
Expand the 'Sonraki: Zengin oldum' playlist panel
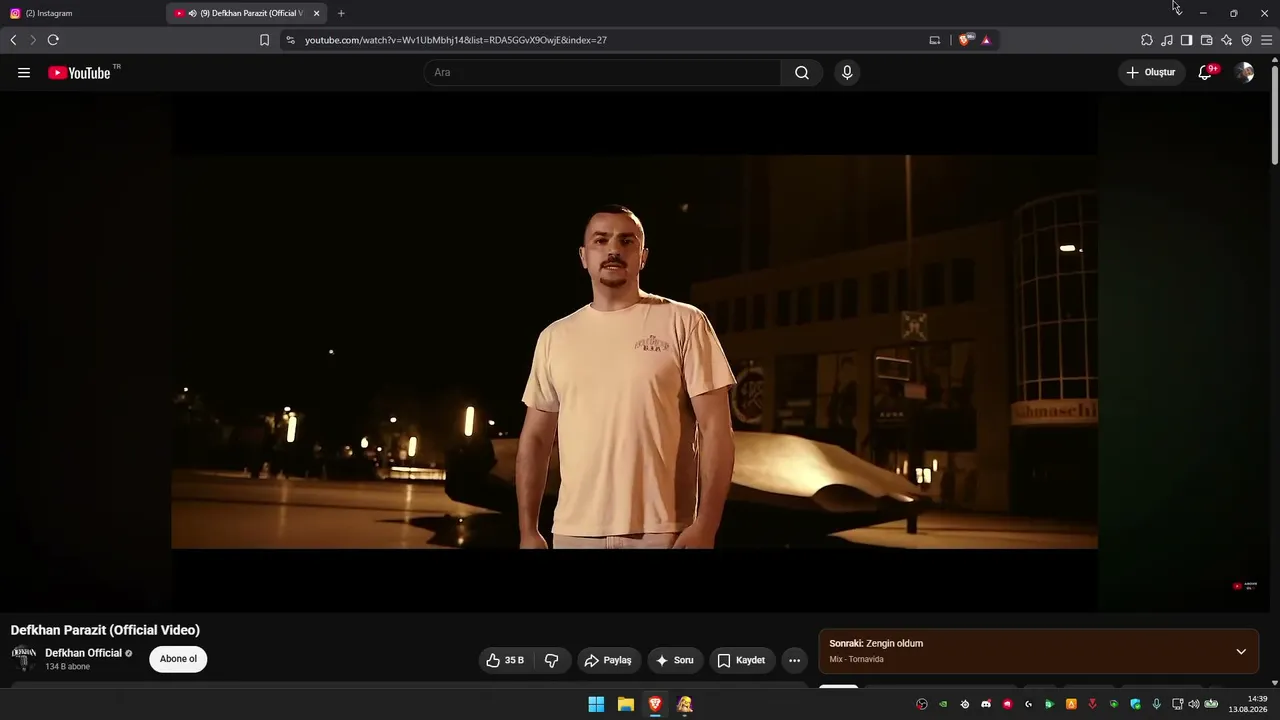(x=1241, y=652)
